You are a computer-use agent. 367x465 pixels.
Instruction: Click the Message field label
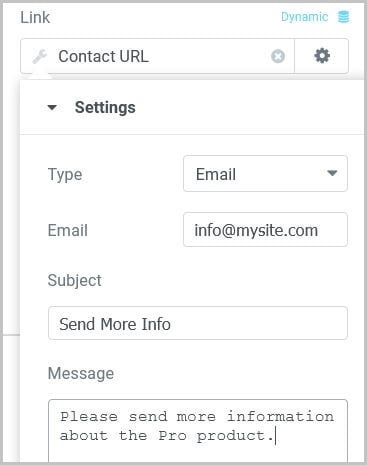81,373
